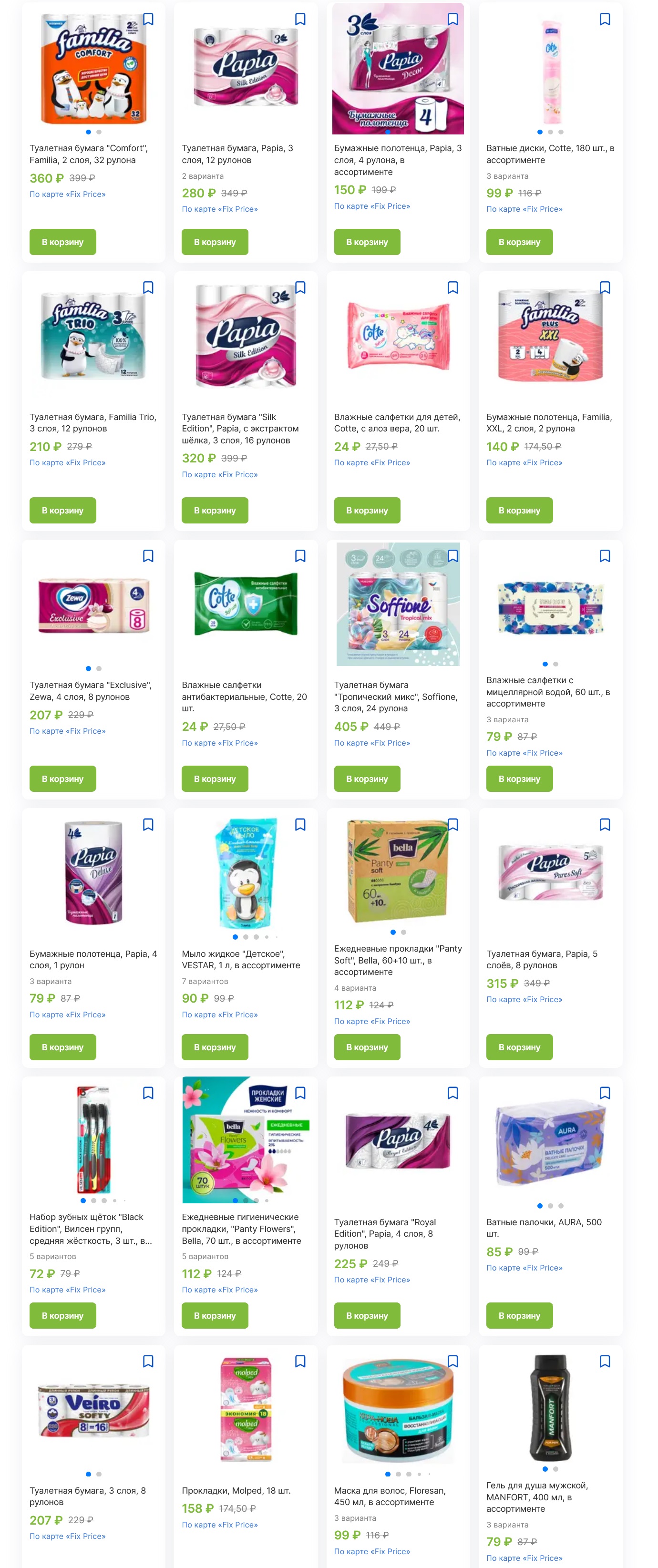Save AURA cotton swabs with bookmark icon
The image size is (658, 1568).
click(x=605, y=1093)
